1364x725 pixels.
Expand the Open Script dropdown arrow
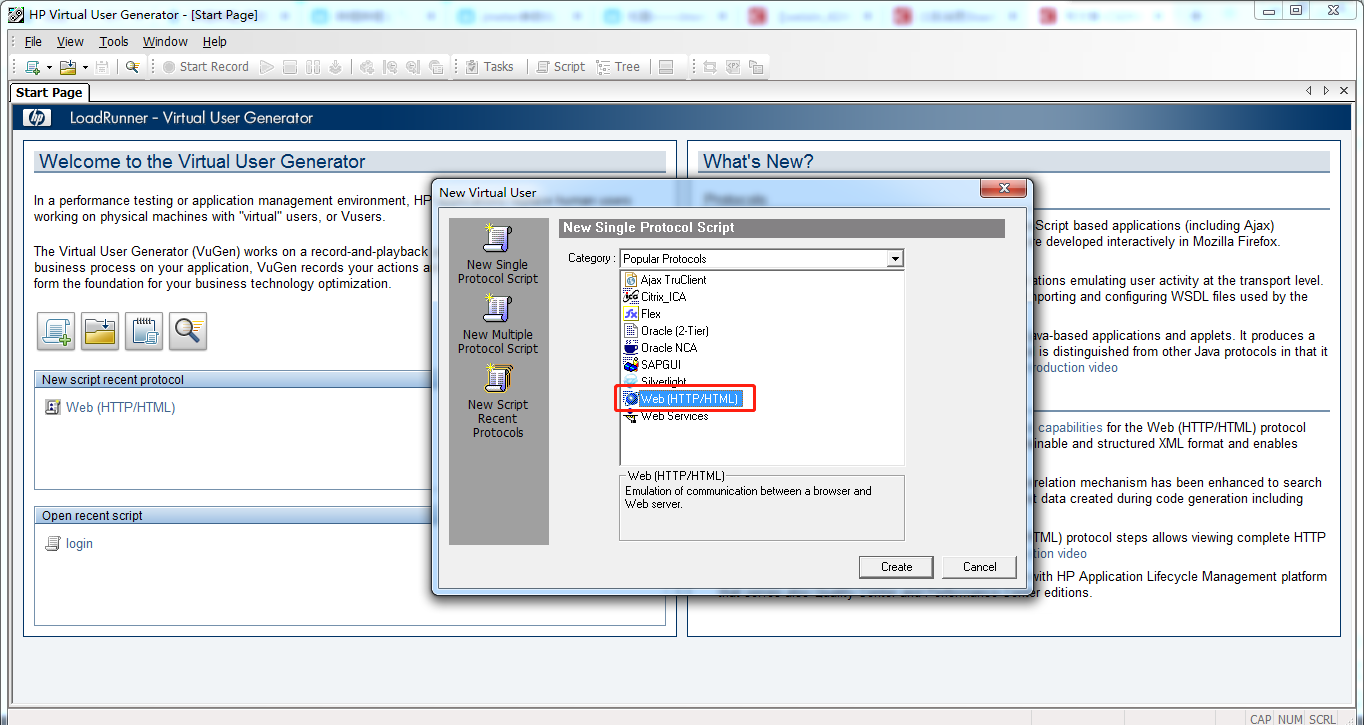point(85,67)
